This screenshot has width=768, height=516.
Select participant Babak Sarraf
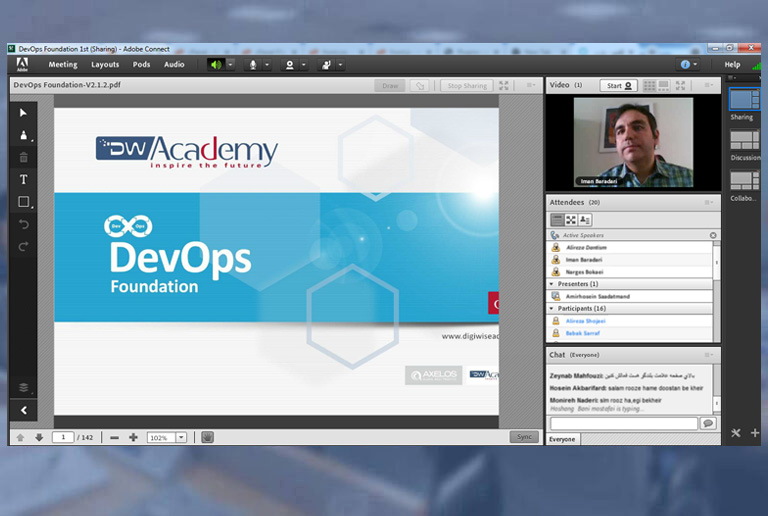coord(630,333)
